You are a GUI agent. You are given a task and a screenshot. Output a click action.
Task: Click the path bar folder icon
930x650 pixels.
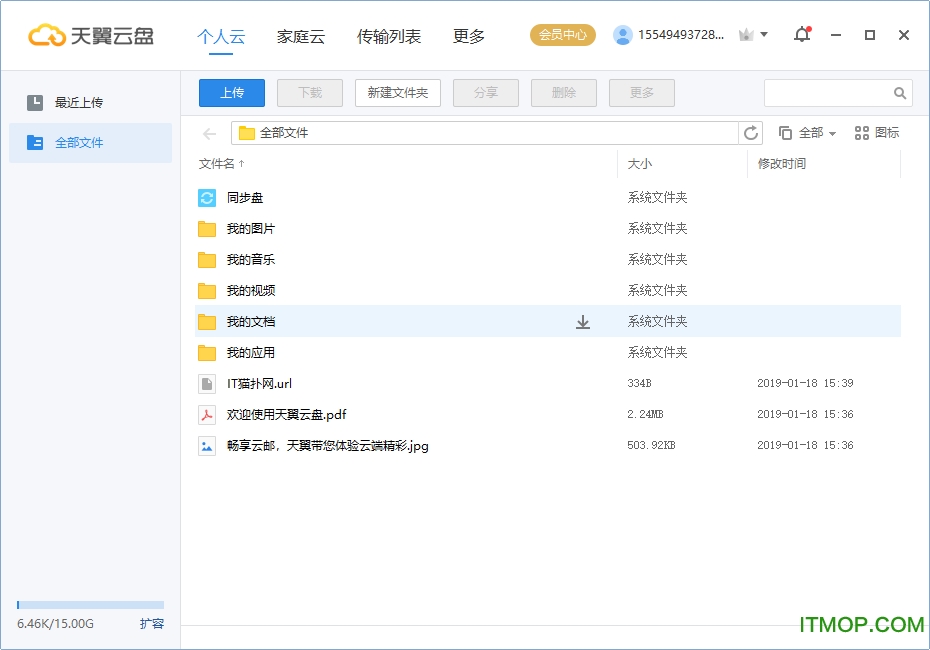[x=247, y=133]
